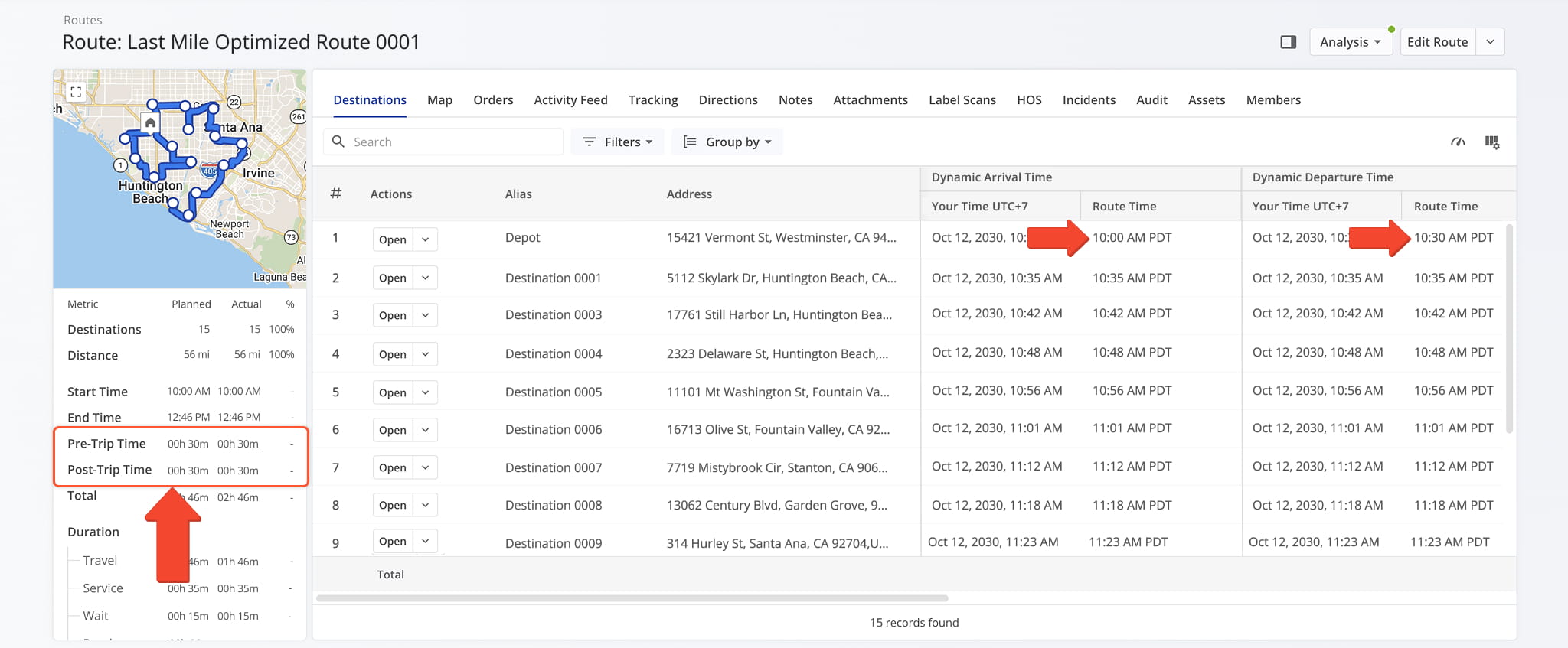Screen dimensions: 1568x648
Task: Click the # column header
Action: (x=335, y=194)
